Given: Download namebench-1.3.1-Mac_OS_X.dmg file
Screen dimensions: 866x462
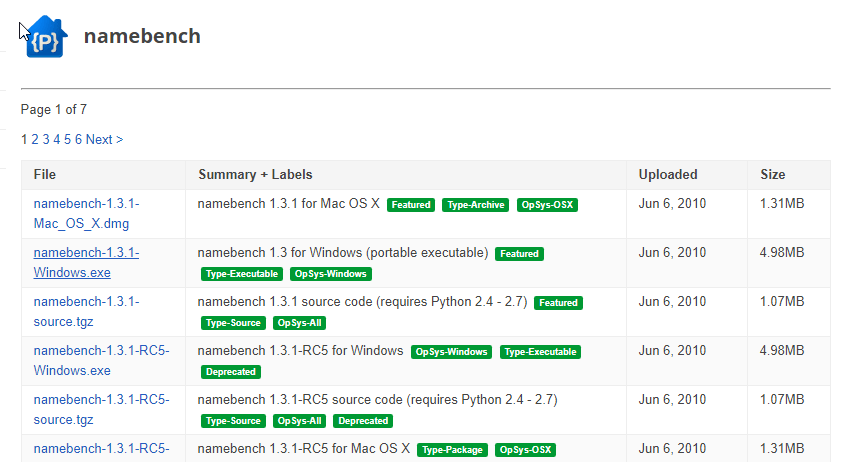Looking at the screenshot, I should coord(86,213).
